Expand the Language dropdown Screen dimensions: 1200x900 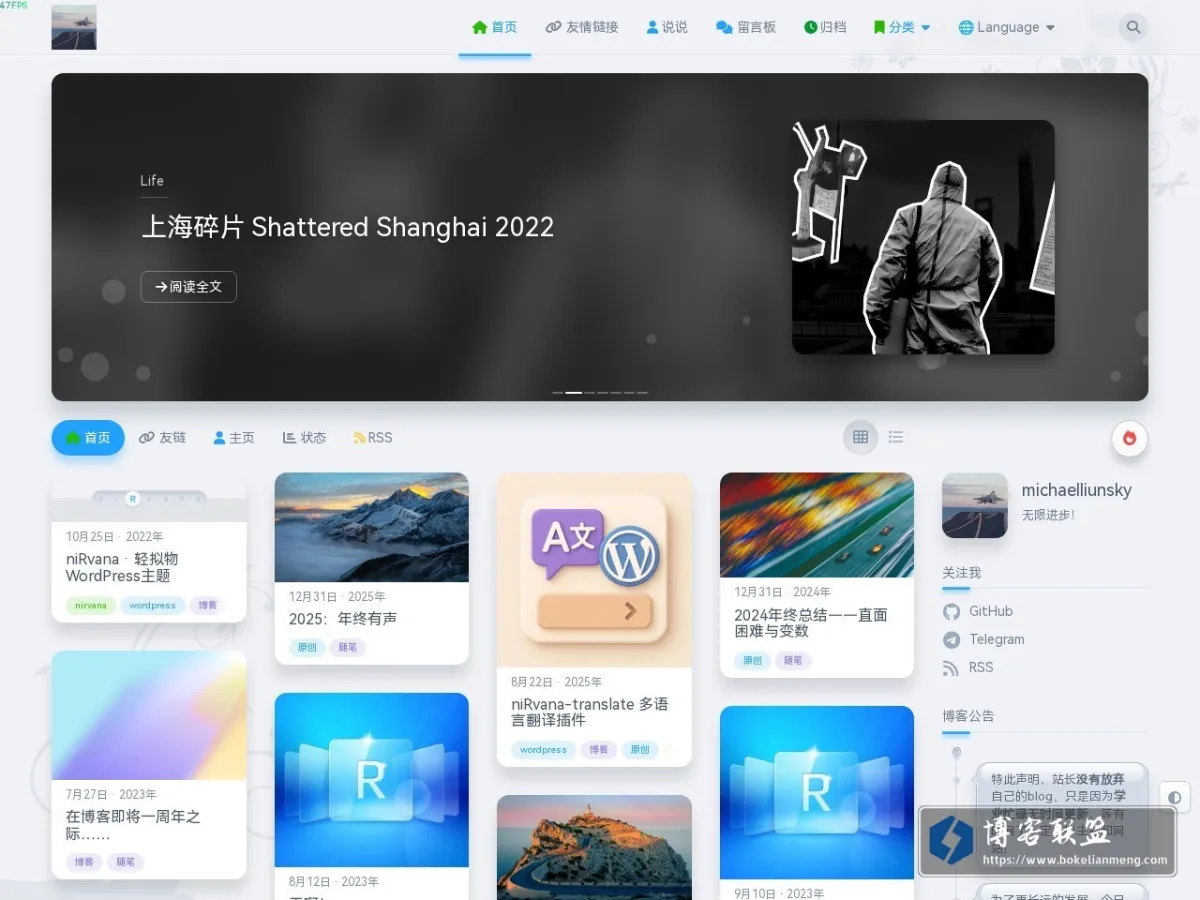[x=1007, y=27]
